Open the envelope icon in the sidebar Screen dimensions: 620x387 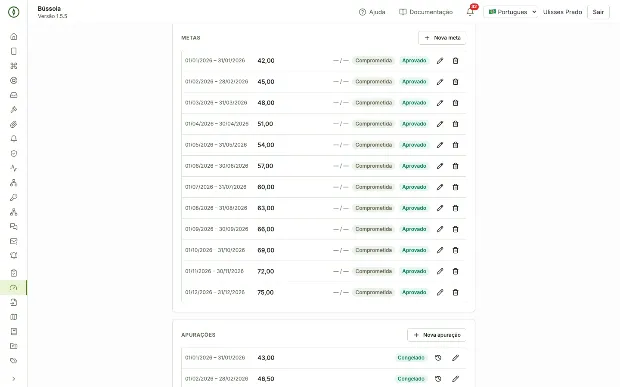pyautogui.click(x=13, y=241)
